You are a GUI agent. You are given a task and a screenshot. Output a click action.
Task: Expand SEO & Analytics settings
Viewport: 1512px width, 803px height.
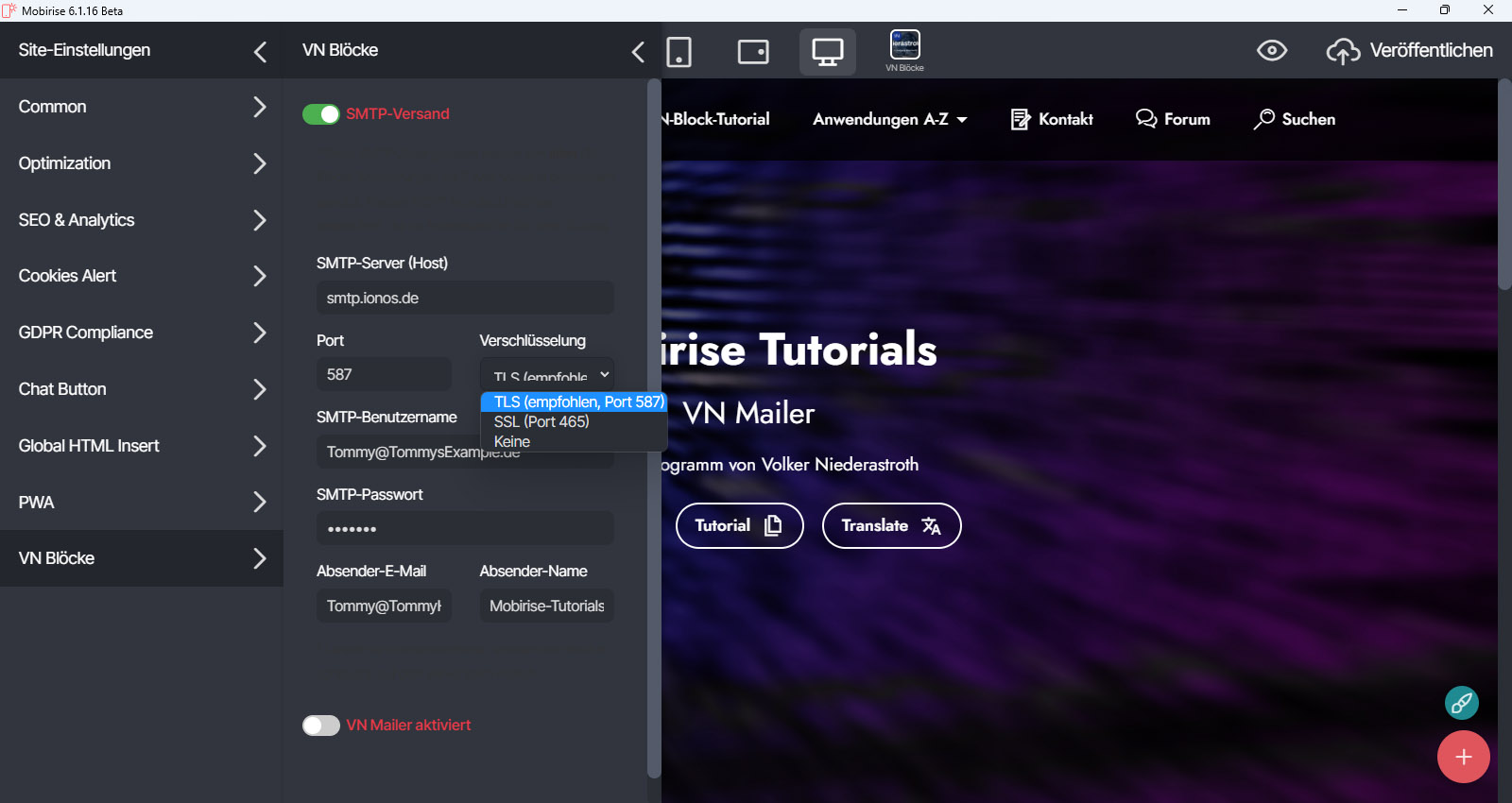[142, 220]
